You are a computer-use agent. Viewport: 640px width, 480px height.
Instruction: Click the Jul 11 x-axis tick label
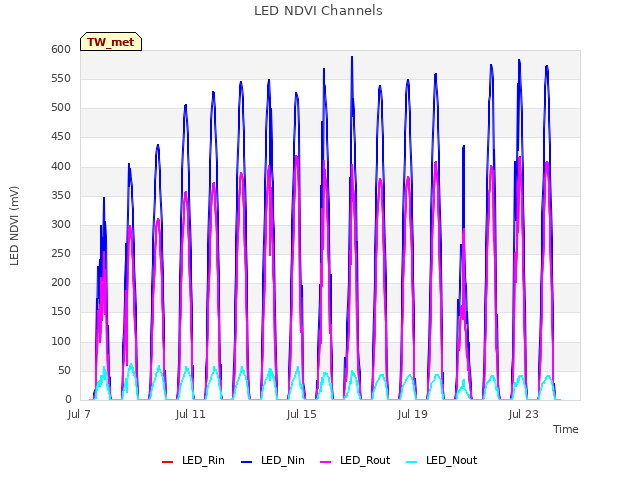[191, 414]
